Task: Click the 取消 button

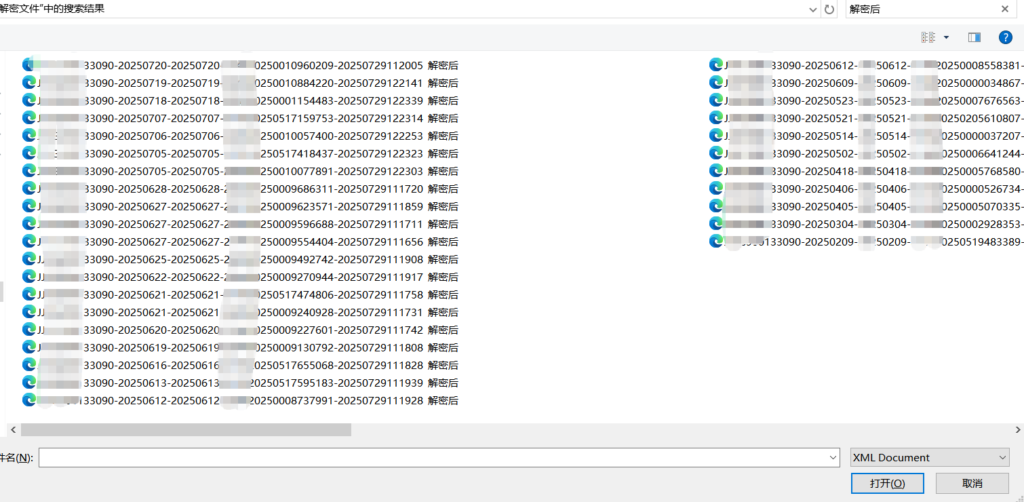Action: pyautogui.click(x=971, y=483)
